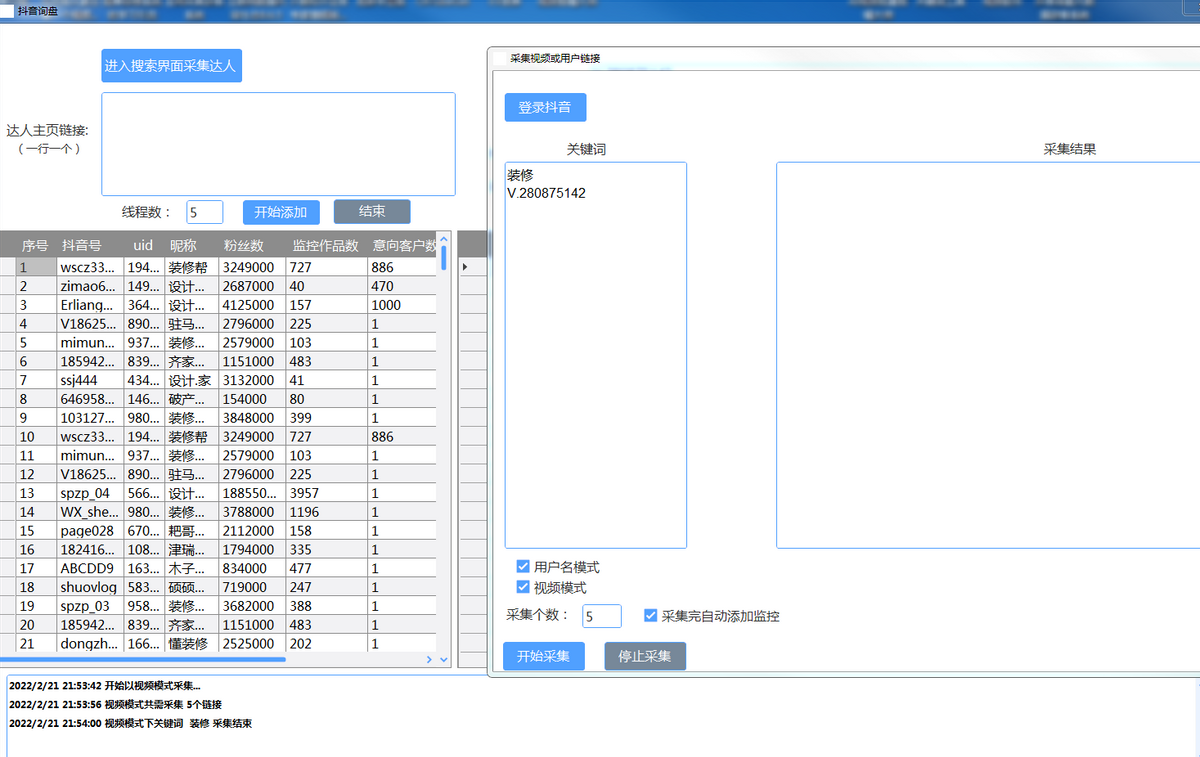Toggle the 用户名模式 checkbox
This screenshot has height=757, width=1200.
click(x=523, y=567)
